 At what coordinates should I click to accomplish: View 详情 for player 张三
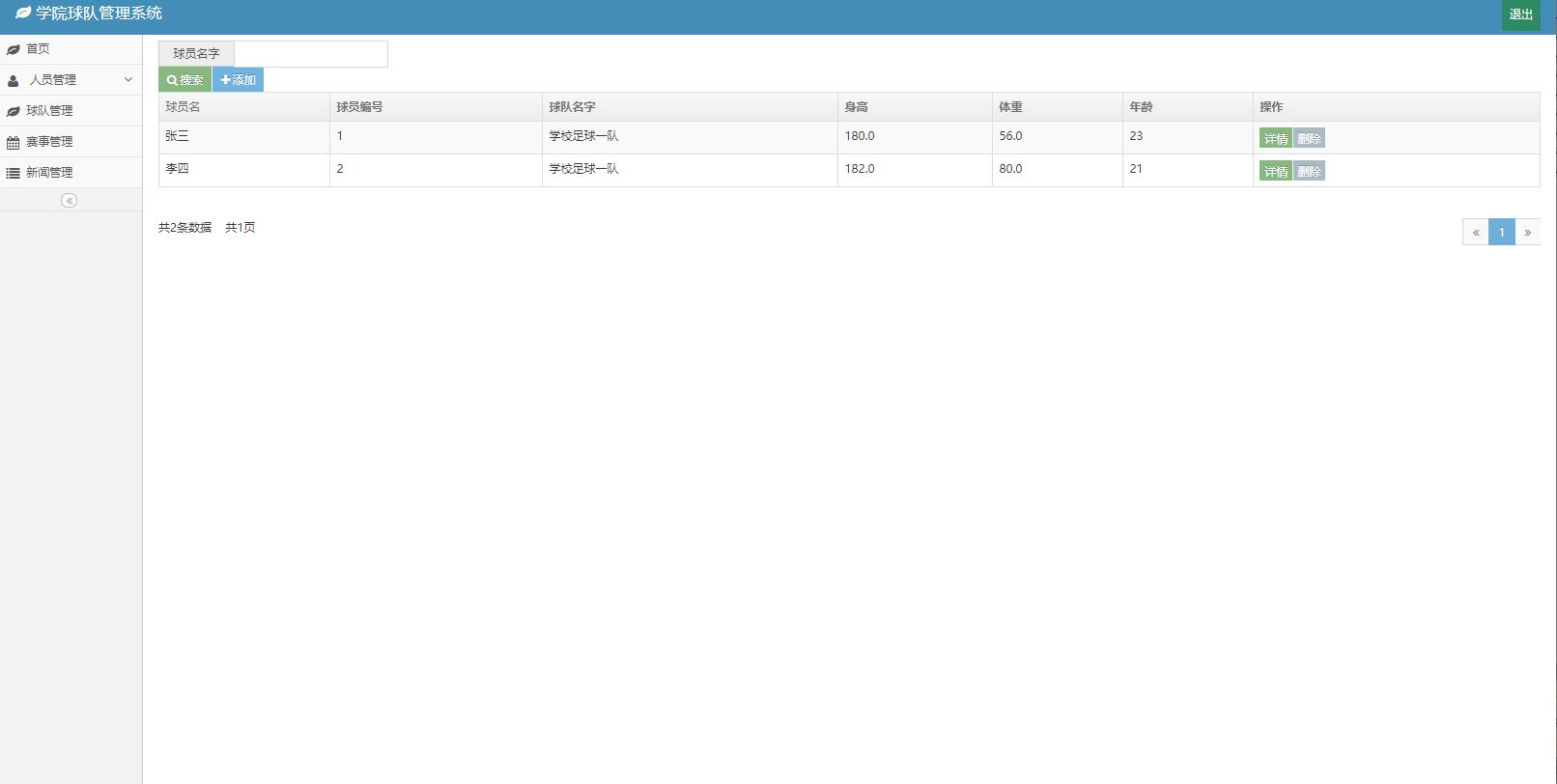[x=1275, y=138]
